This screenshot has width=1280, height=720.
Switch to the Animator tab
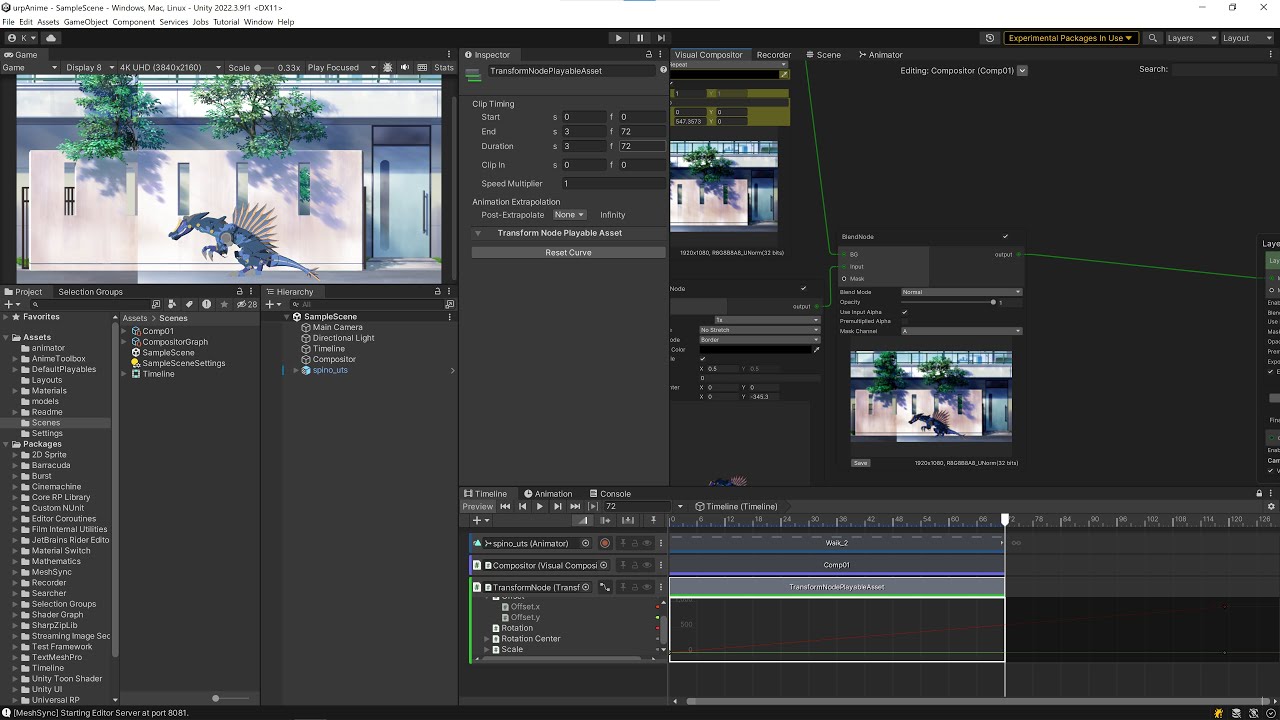click(x=879, y=55)
